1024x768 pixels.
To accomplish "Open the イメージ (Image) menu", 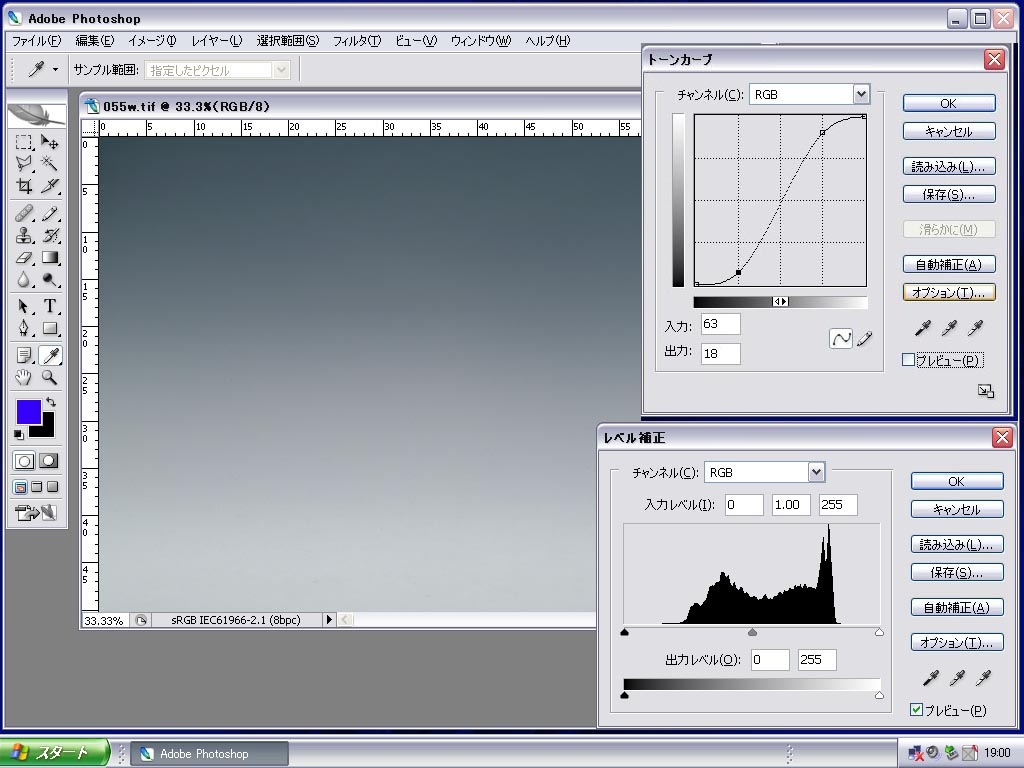I will coord(151,41).
